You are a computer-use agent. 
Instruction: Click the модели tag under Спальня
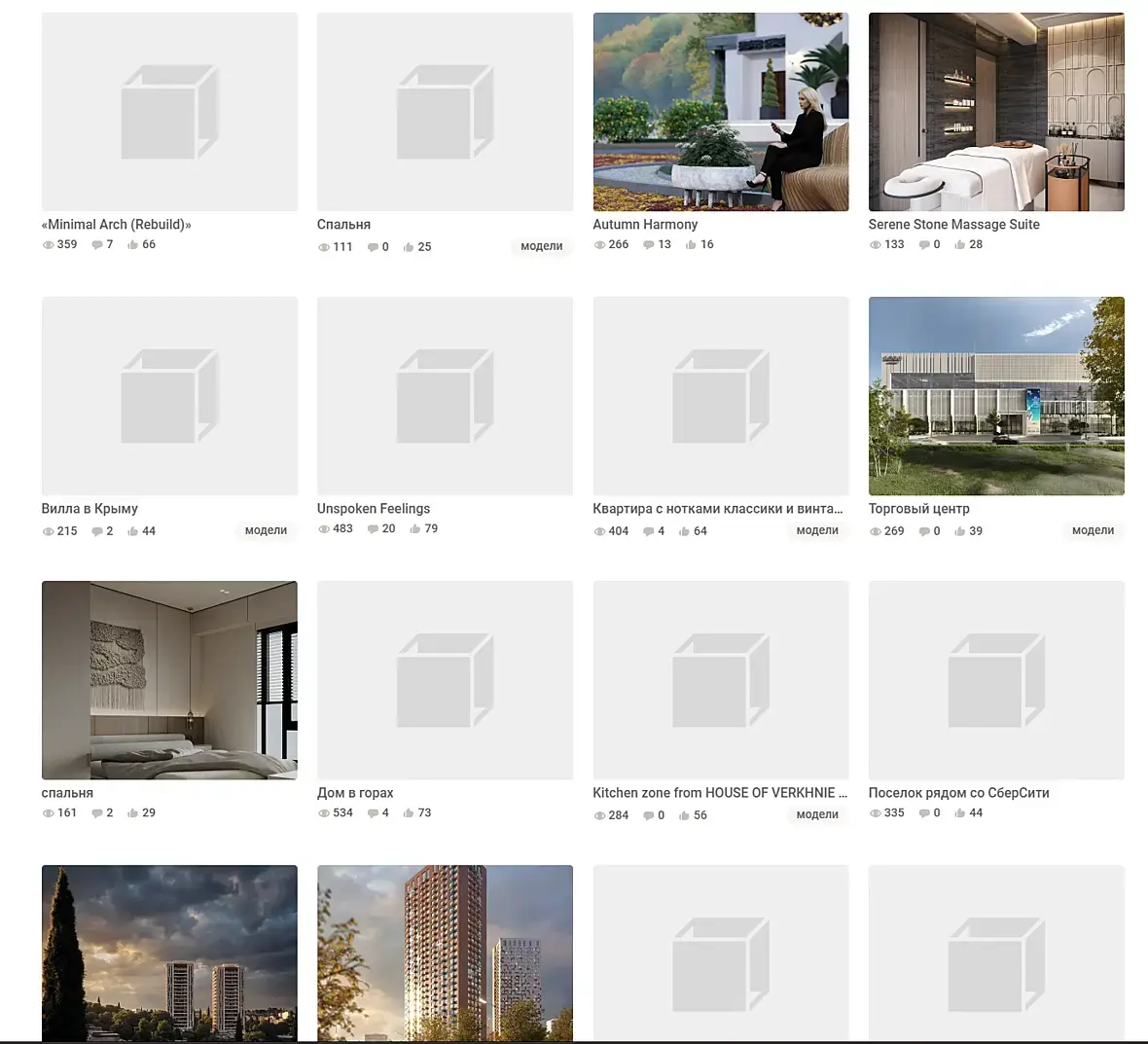click(x=542, y=246)
